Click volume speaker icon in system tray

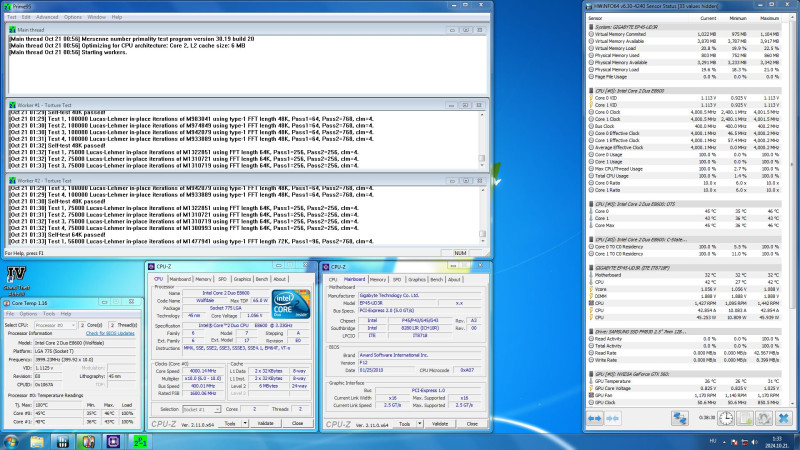coord(755,442)
